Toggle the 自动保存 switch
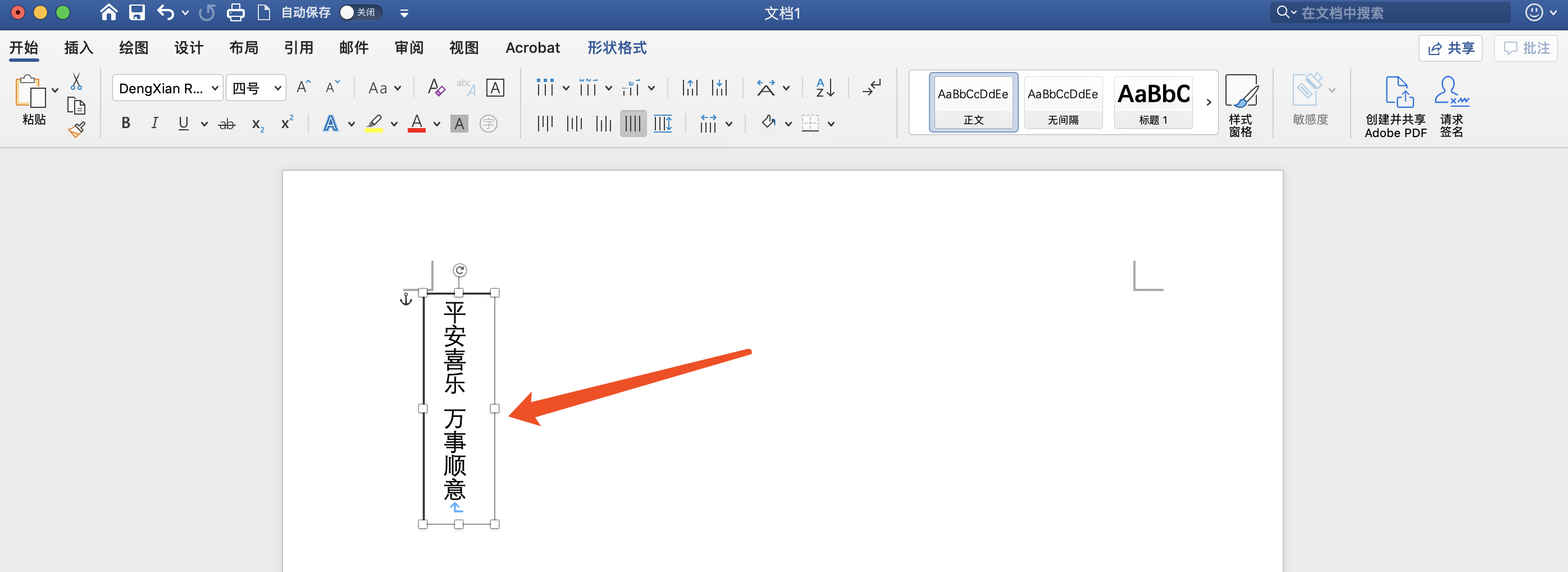 click(x=361, y=12)
